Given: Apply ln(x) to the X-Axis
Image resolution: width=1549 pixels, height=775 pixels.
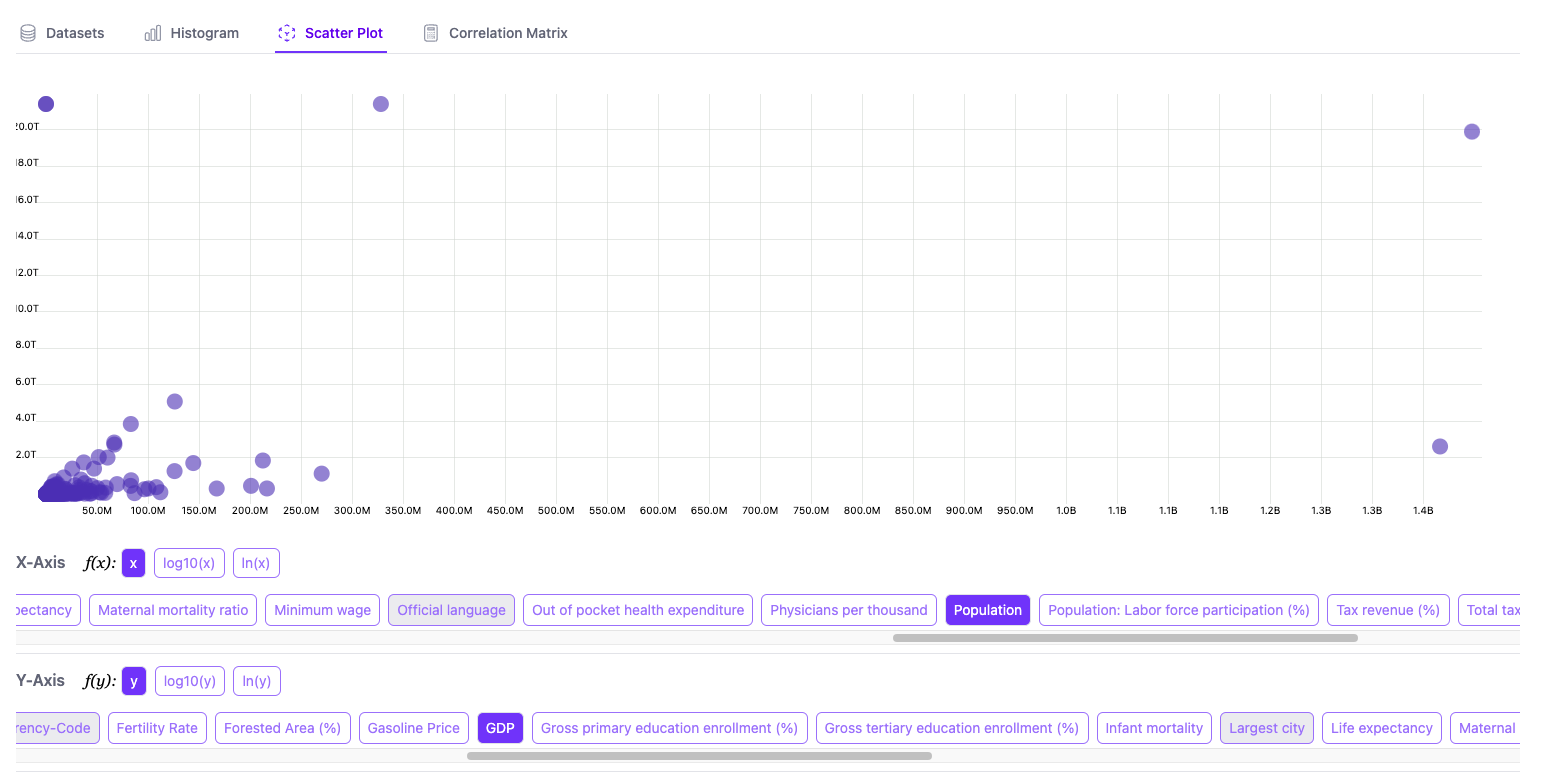Looking at the screenshot, I should (x=256, y=563).
